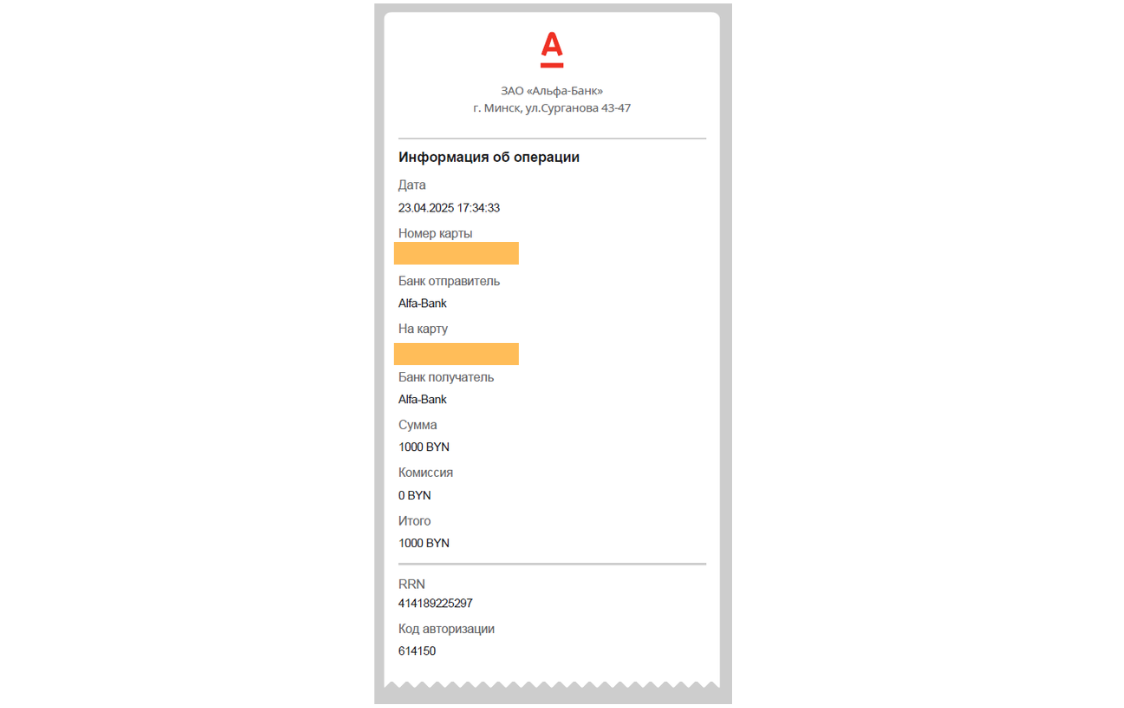
Task: Select the bank name ЗАО «Альфа-Банк»
Action: (x=551, y=91)
